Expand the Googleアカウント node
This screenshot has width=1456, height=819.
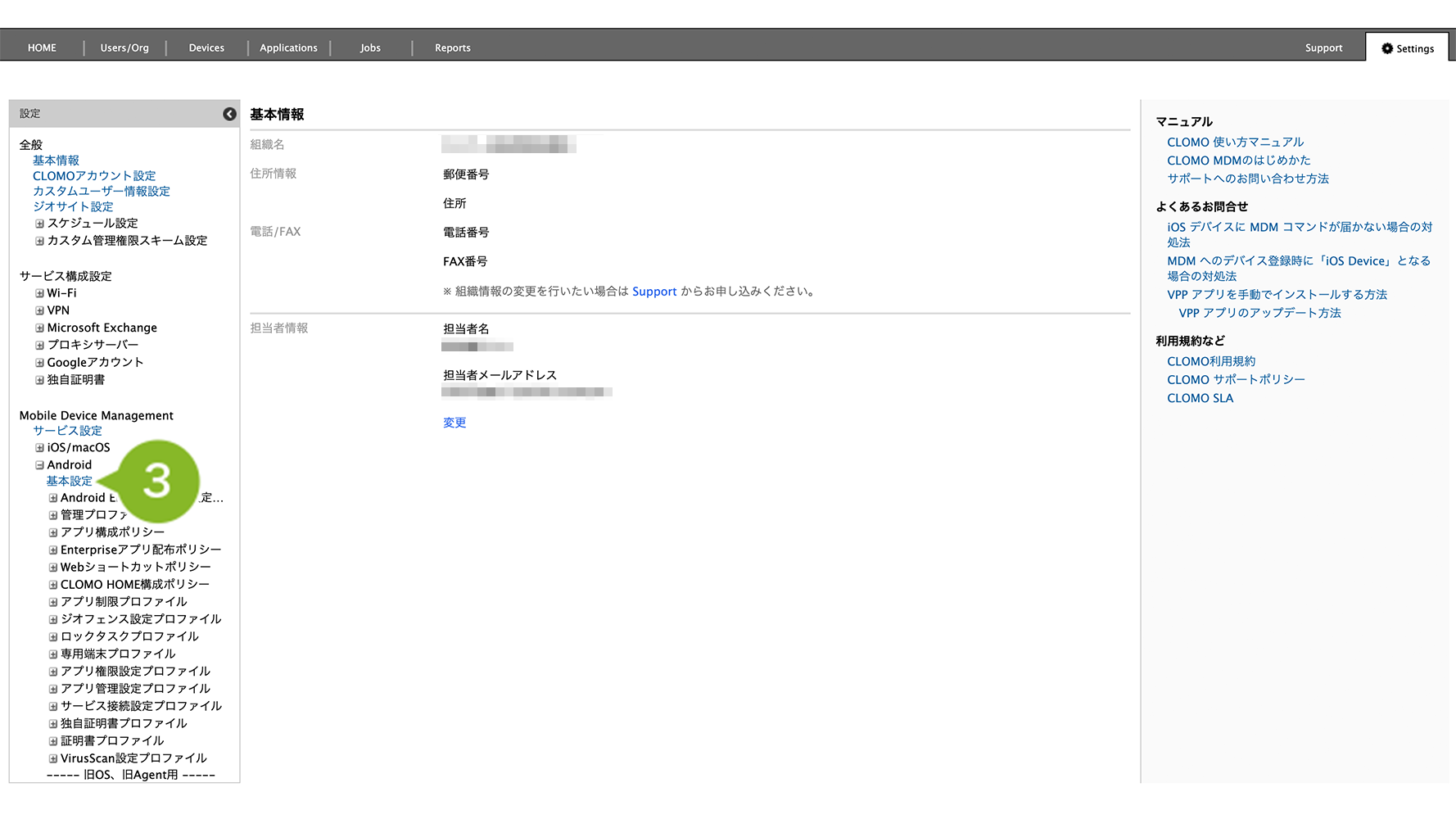point(39,363)
